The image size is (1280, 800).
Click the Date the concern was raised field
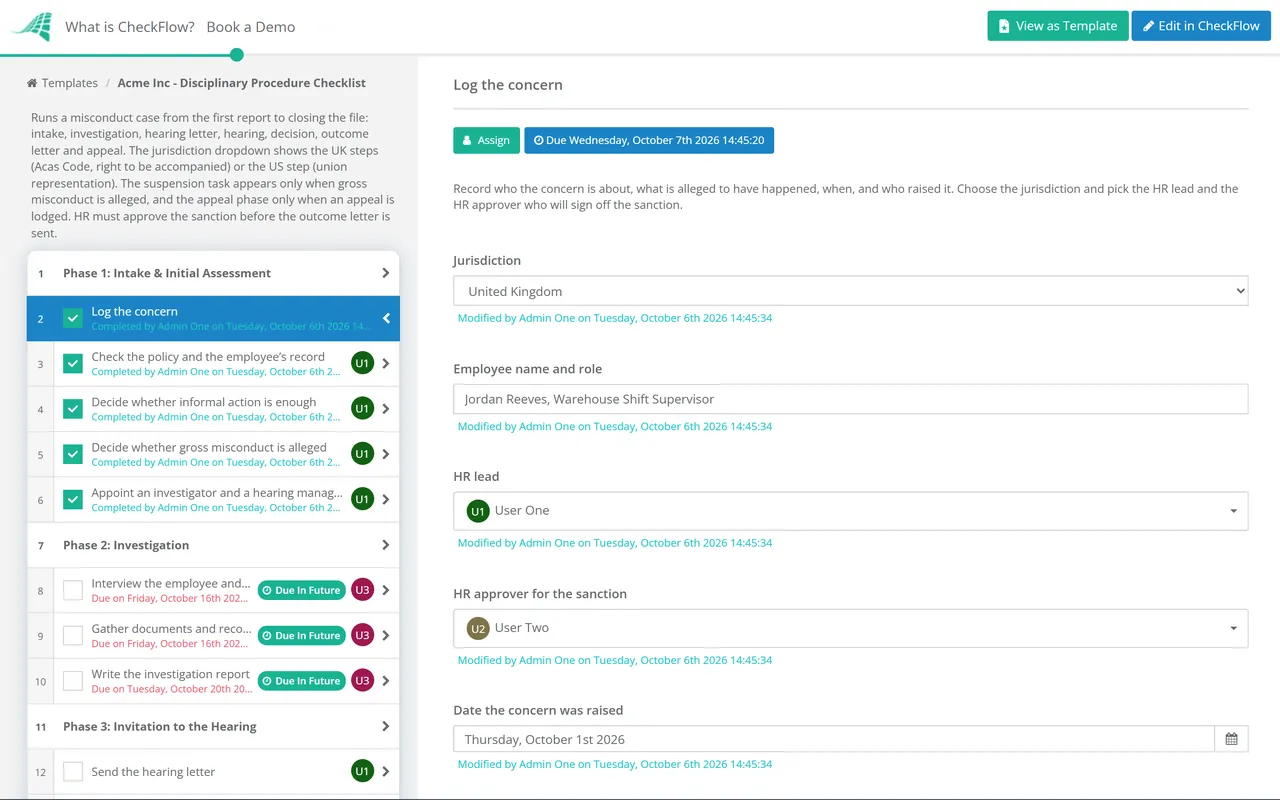click(834, 739)
